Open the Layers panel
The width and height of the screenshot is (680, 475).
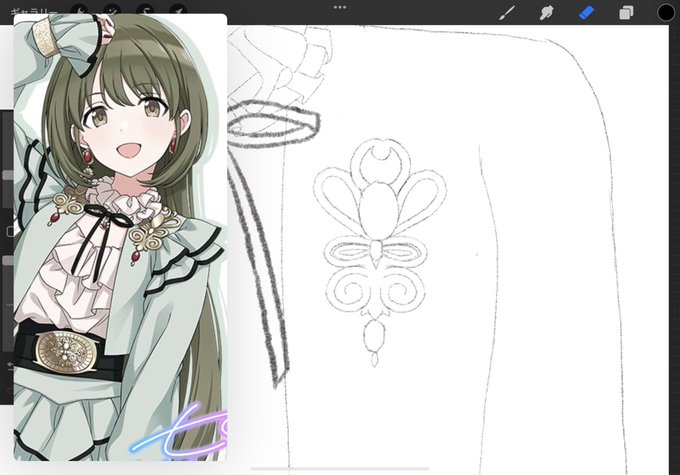626,13
